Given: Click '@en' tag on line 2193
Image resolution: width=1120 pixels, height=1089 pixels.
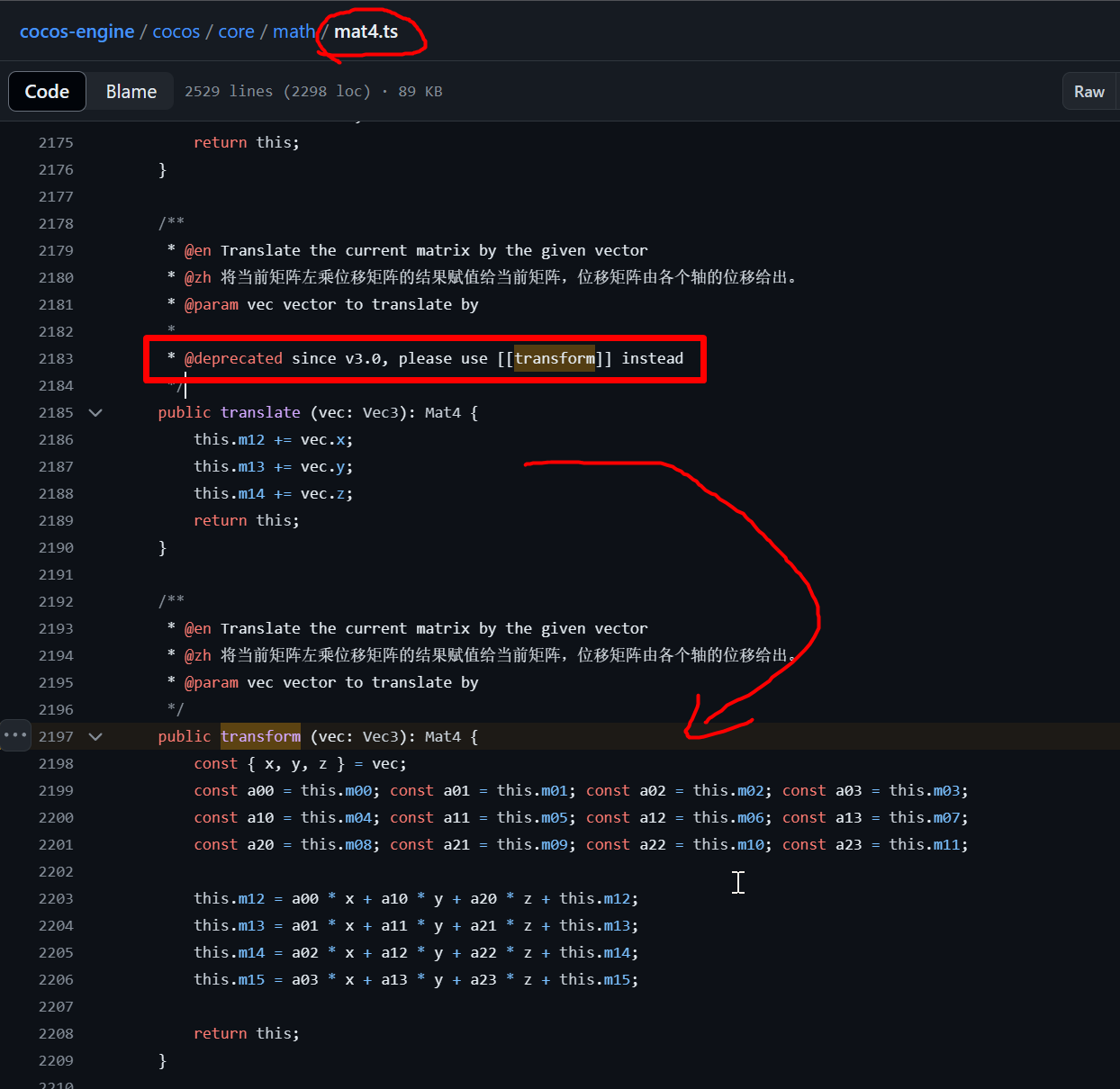Looking at the screenshot, I should (x=198, y=628).
